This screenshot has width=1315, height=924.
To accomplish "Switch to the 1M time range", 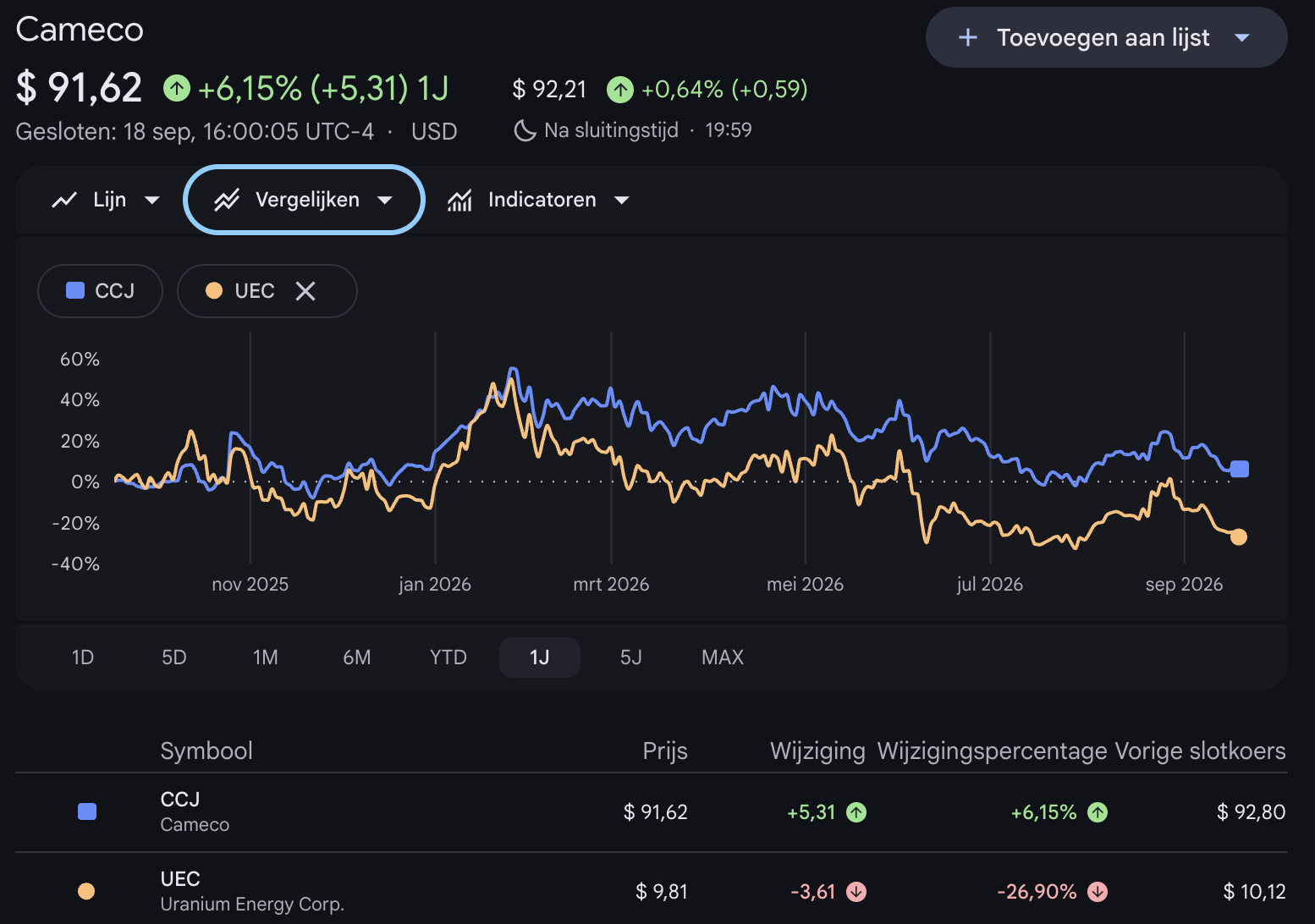I will pyautogui.click(x=266, y=657).
